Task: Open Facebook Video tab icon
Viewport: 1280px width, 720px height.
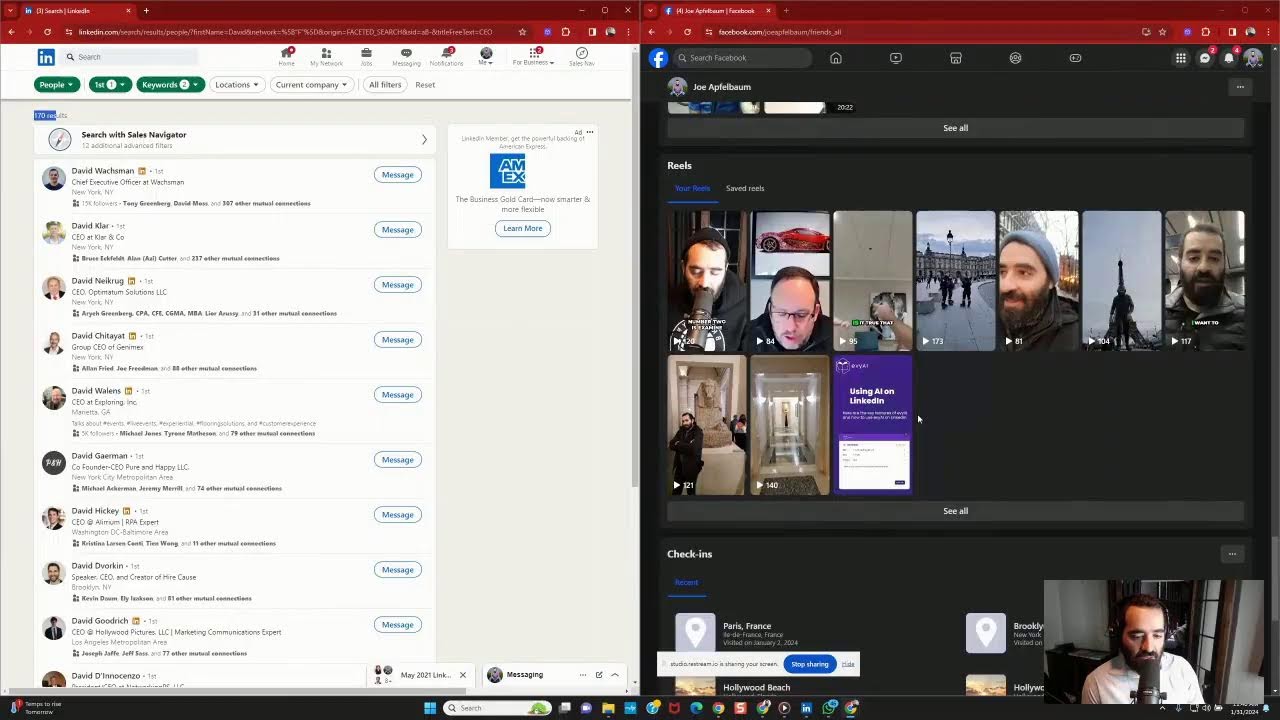Action: click(896, 58)
